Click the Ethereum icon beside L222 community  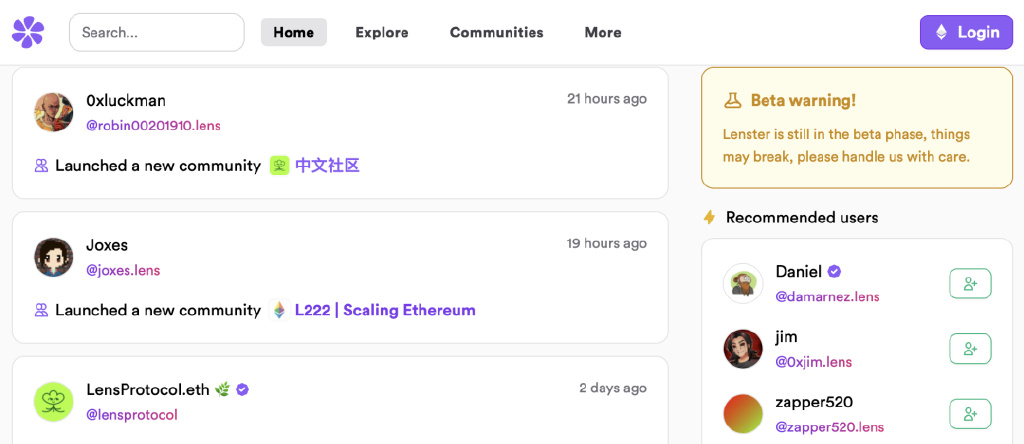280,310
